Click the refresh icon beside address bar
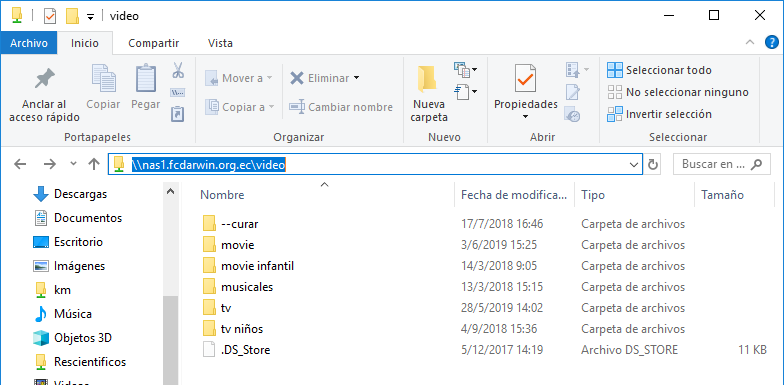784x385 pixels. [652, 164]
